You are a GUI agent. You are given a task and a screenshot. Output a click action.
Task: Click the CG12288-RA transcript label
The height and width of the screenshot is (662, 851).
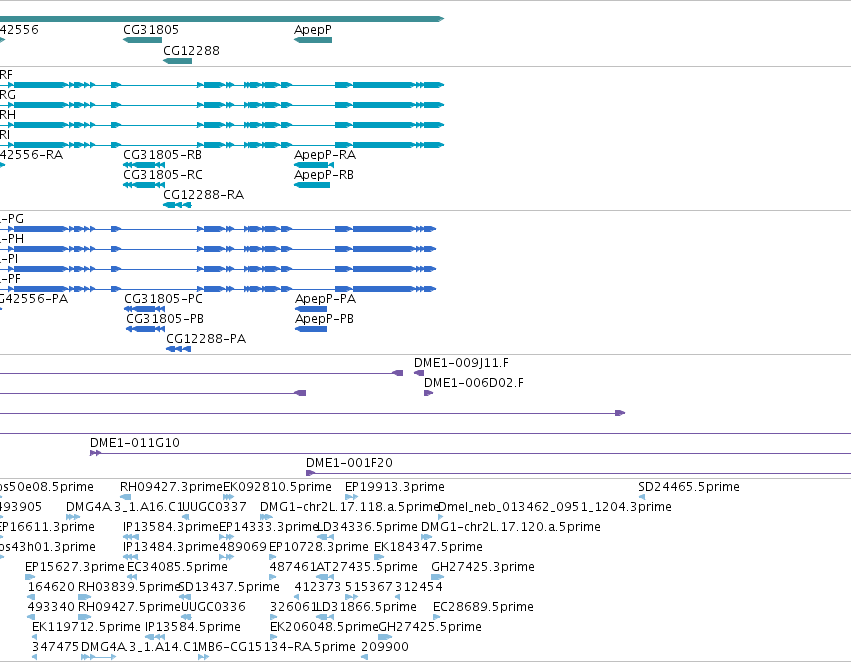click(x=204, y=195)
